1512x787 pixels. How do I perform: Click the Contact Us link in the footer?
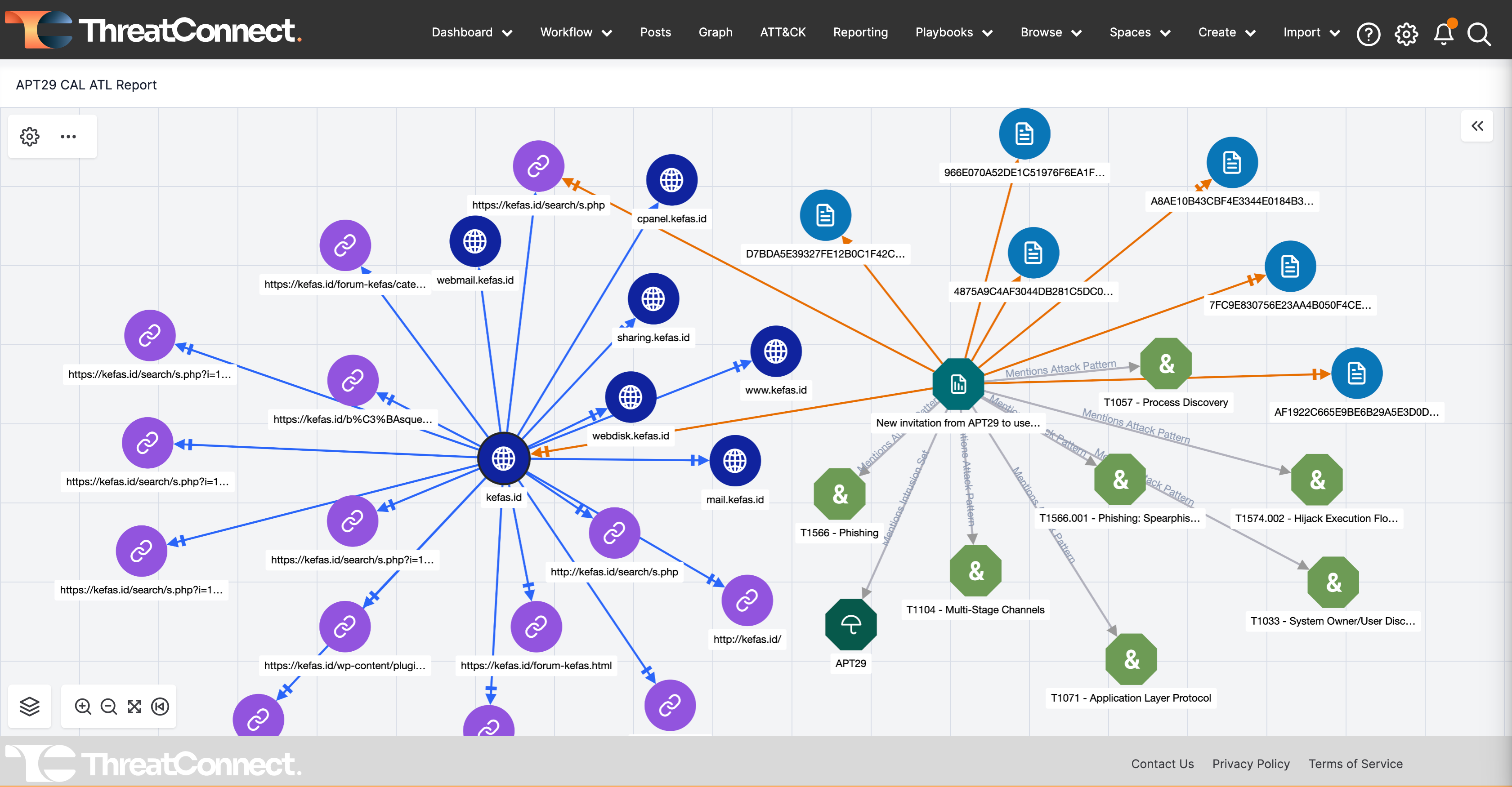[1162, 764]
